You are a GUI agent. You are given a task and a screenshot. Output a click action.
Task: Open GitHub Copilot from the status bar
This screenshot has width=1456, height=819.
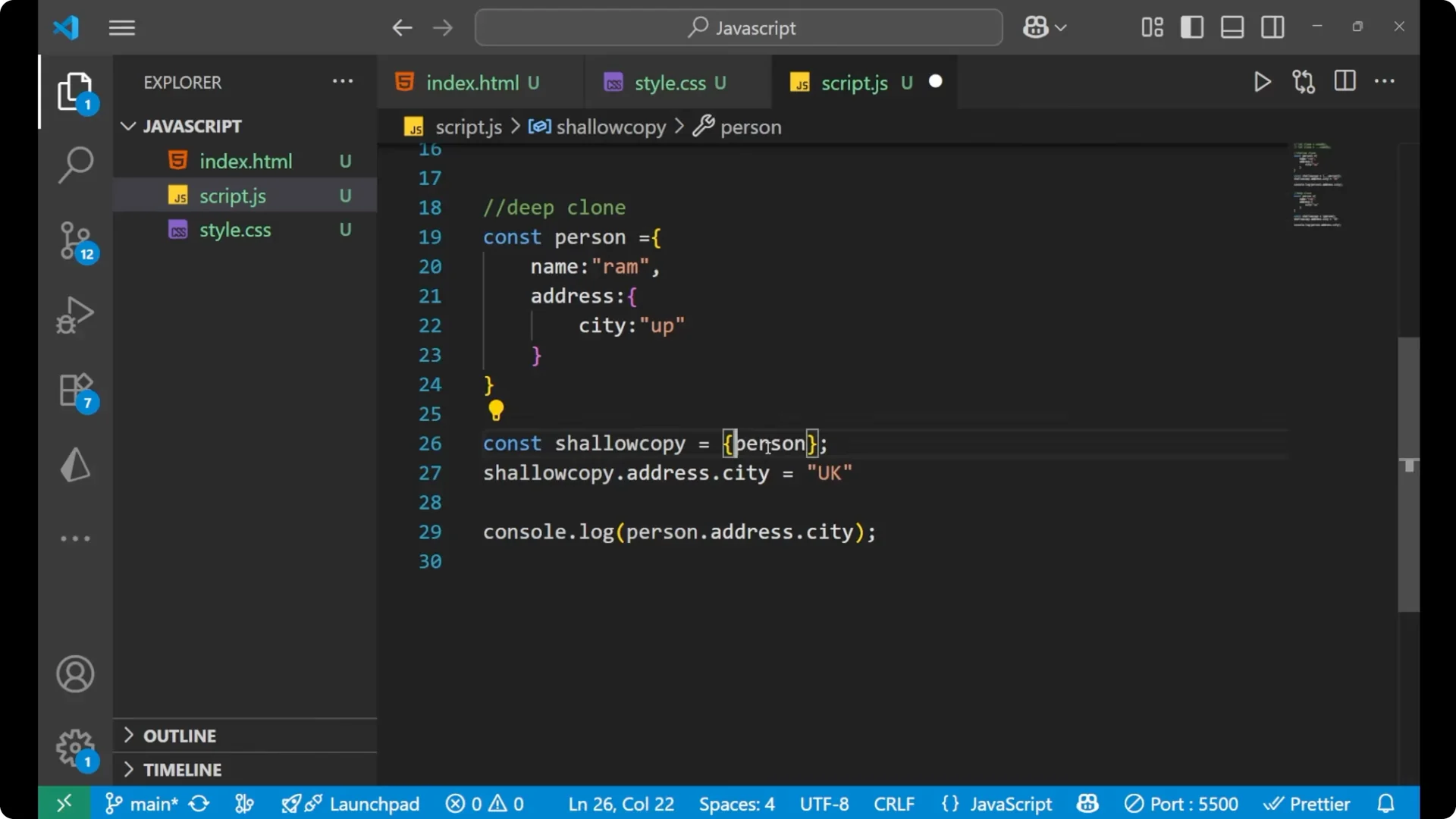(1087, 803)
